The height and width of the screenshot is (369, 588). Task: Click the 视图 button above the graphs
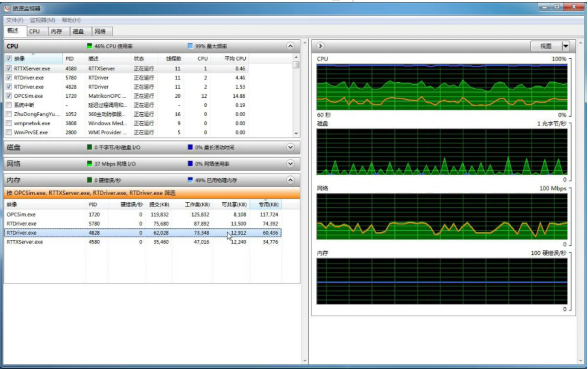(546, 46)
